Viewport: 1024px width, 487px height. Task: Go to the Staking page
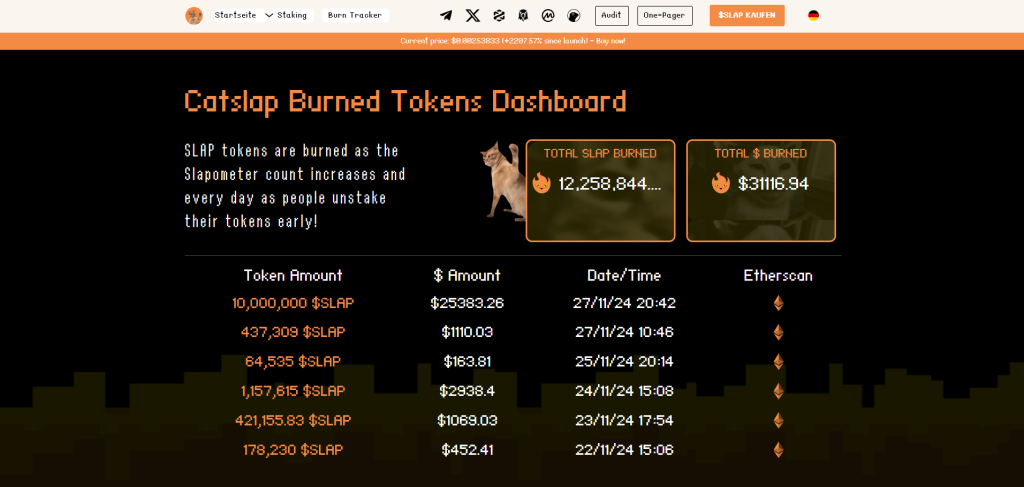[x=292, y=15]
